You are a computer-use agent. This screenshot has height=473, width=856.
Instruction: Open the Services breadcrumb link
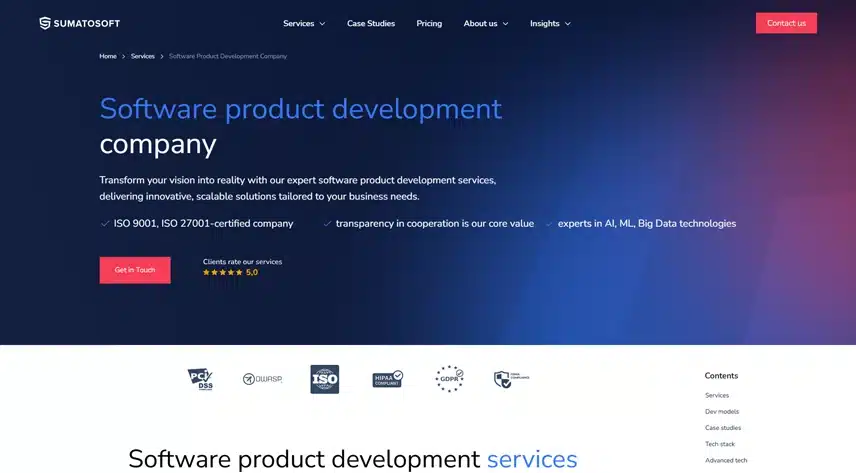coord(143,56)
